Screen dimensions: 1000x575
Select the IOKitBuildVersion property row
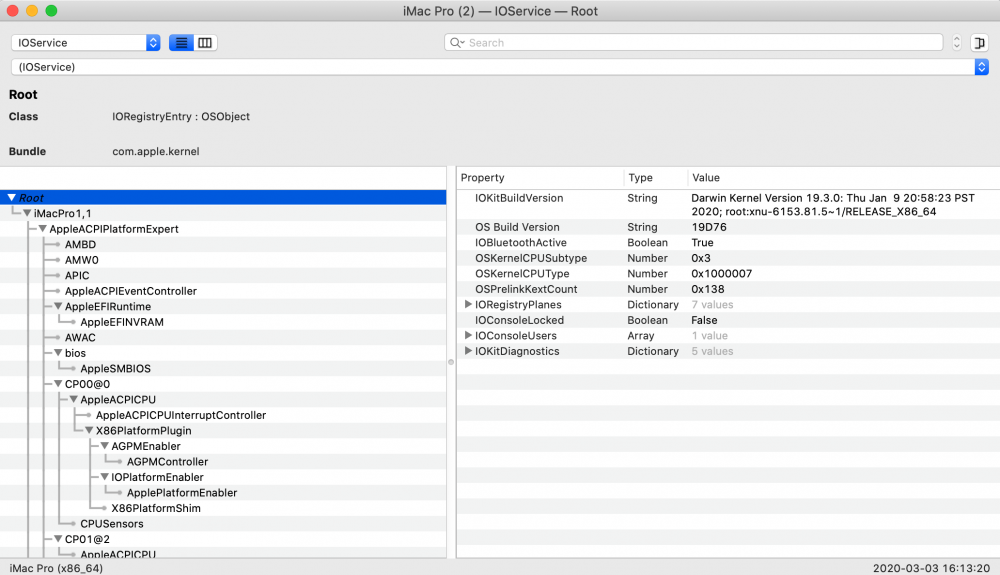728,205
